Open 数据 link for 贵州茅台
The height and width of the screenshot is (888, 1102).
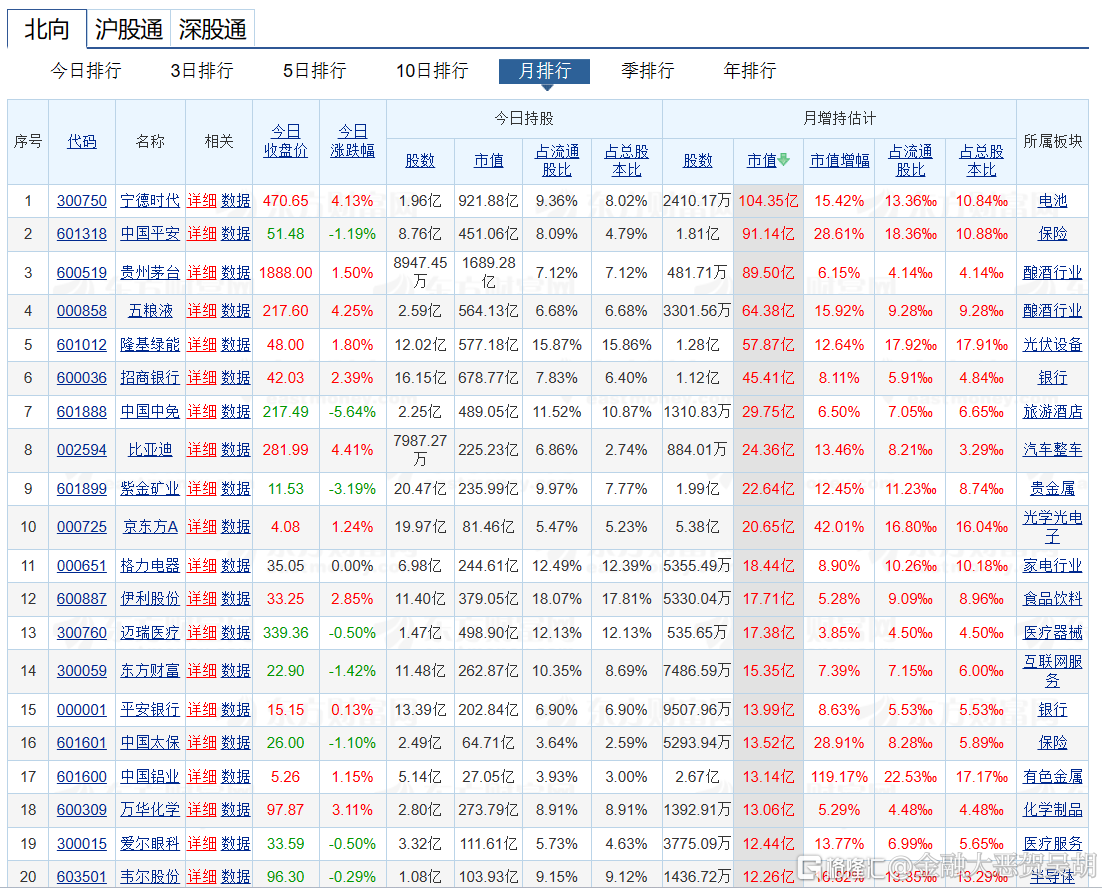click(x=235, y=273)
